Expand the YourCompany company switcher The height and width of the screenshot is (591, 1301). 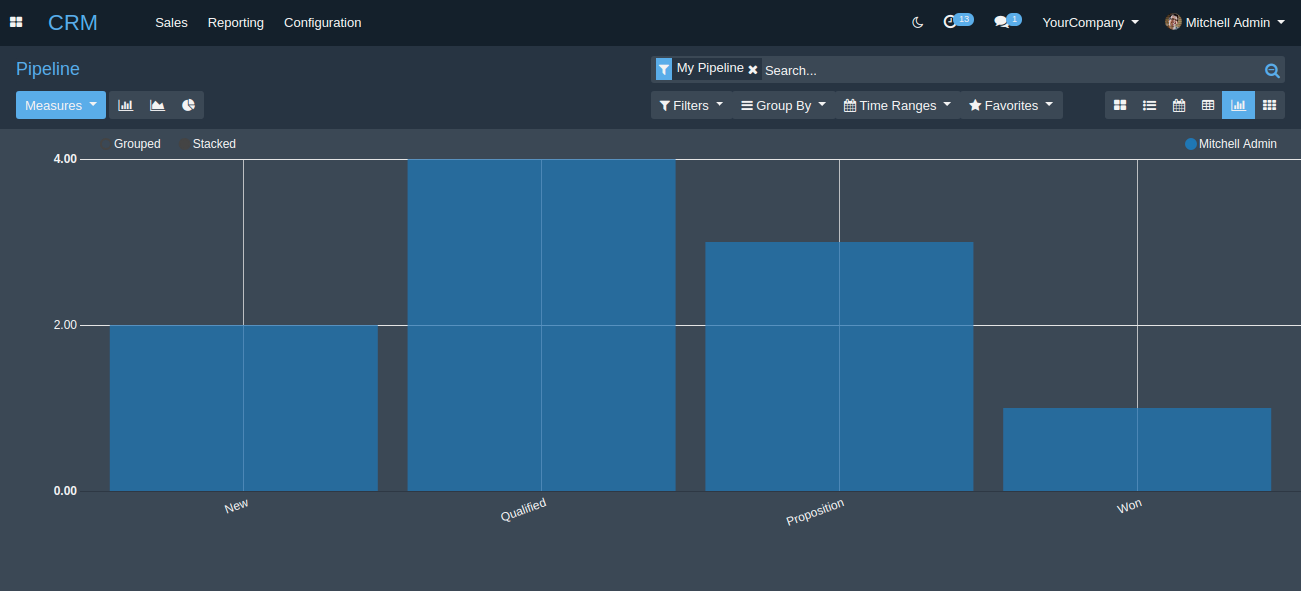pyautogui.click(x=1090, y=22)
